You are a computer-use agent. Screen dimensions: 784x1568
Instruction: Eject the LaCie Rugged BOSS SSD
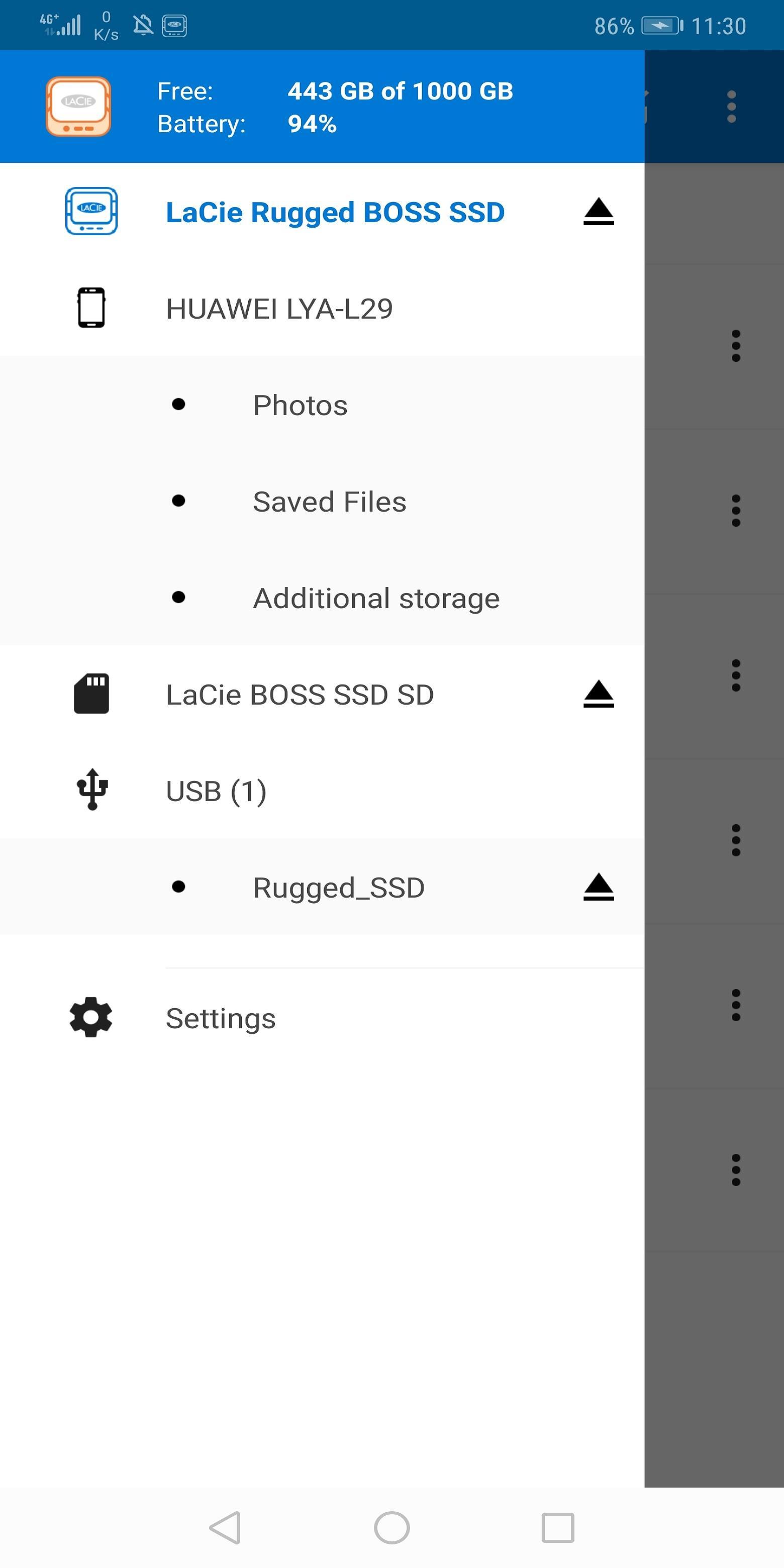tap(599, 211)
